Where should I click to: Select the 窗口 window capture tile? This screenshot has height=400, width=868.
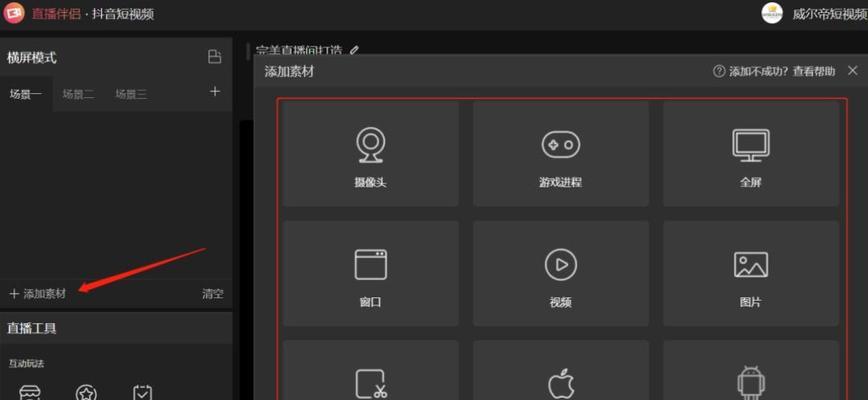370,273
